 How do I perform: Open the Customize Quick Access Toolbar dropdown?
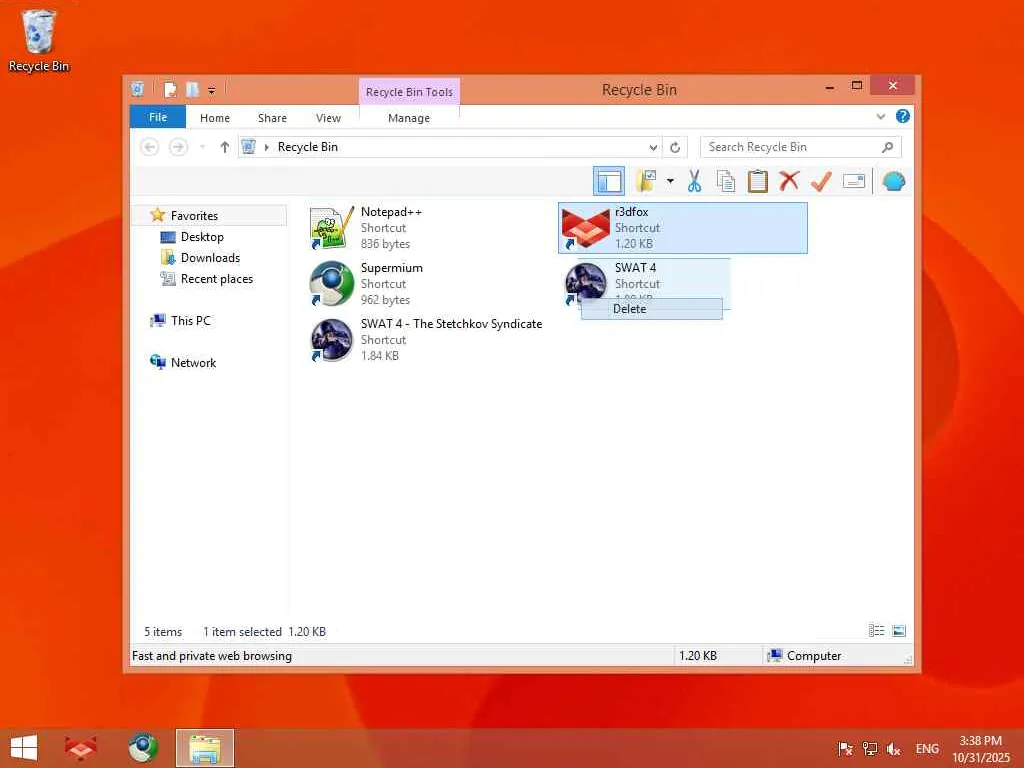(212, 90)
